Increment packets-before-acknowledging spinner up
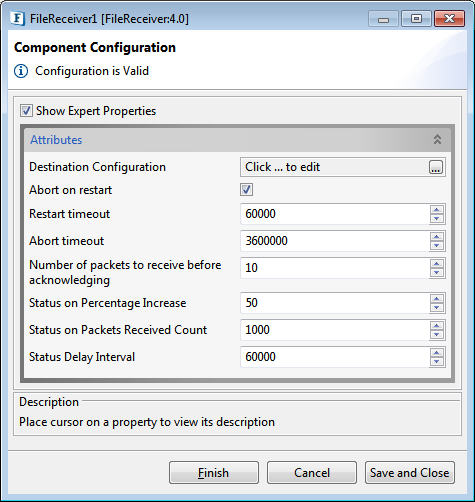This screenshot has height=502, width=475. point(437,264)
